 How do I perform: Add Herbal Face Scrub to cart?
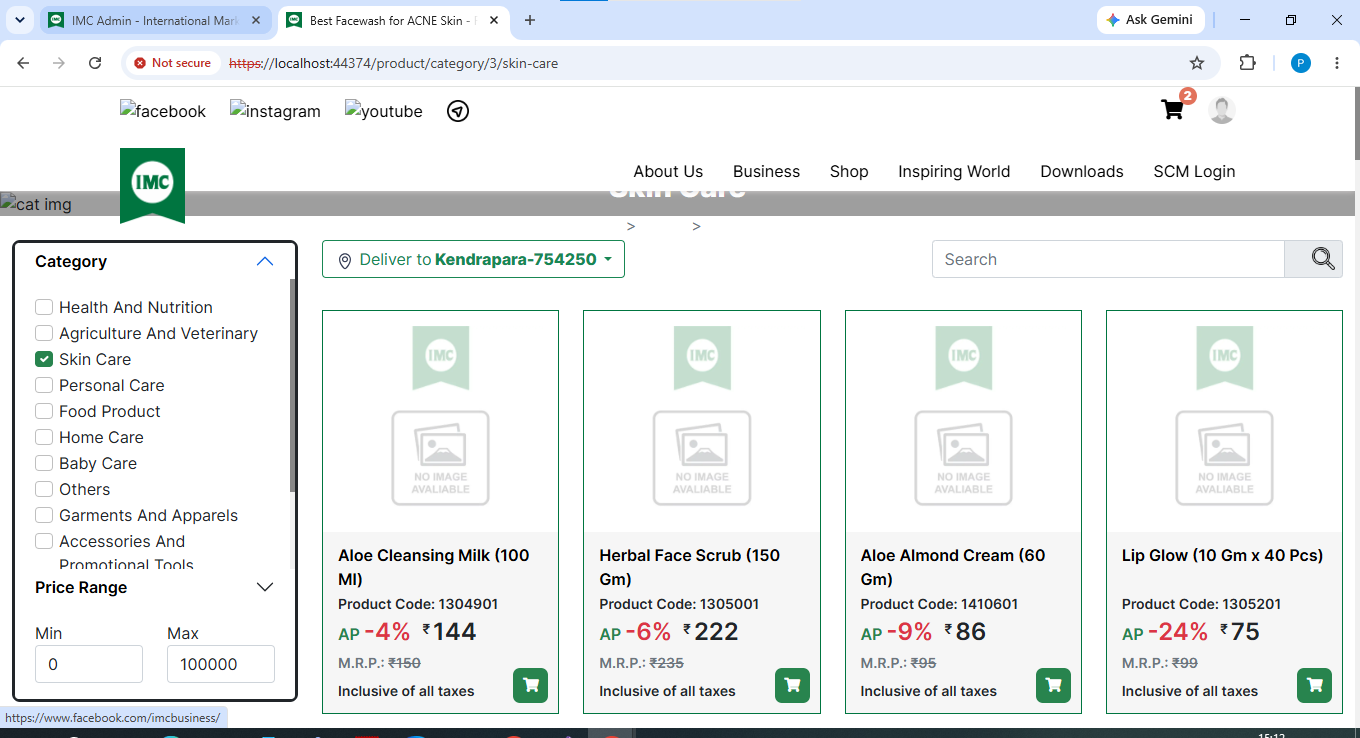point(792,685)
